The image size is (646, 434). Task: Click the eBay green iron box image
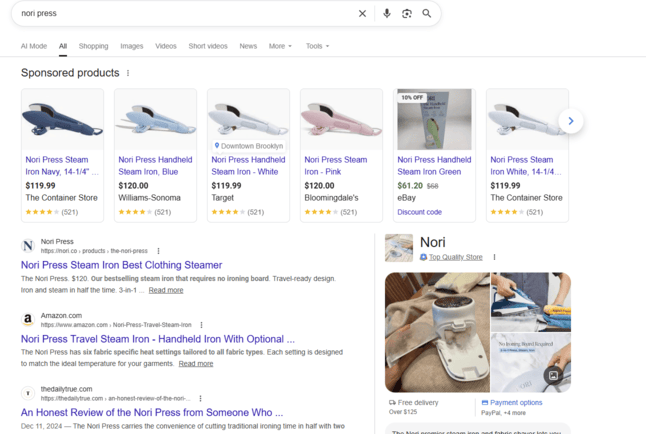pos(434,120)
